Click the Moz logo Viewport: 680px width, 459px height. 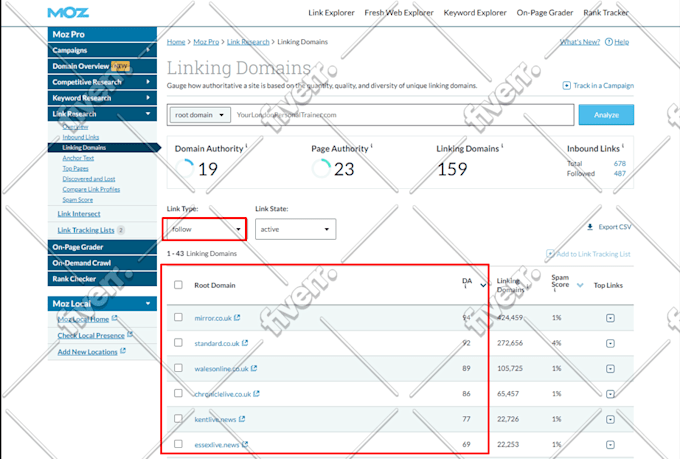(68, 13)
